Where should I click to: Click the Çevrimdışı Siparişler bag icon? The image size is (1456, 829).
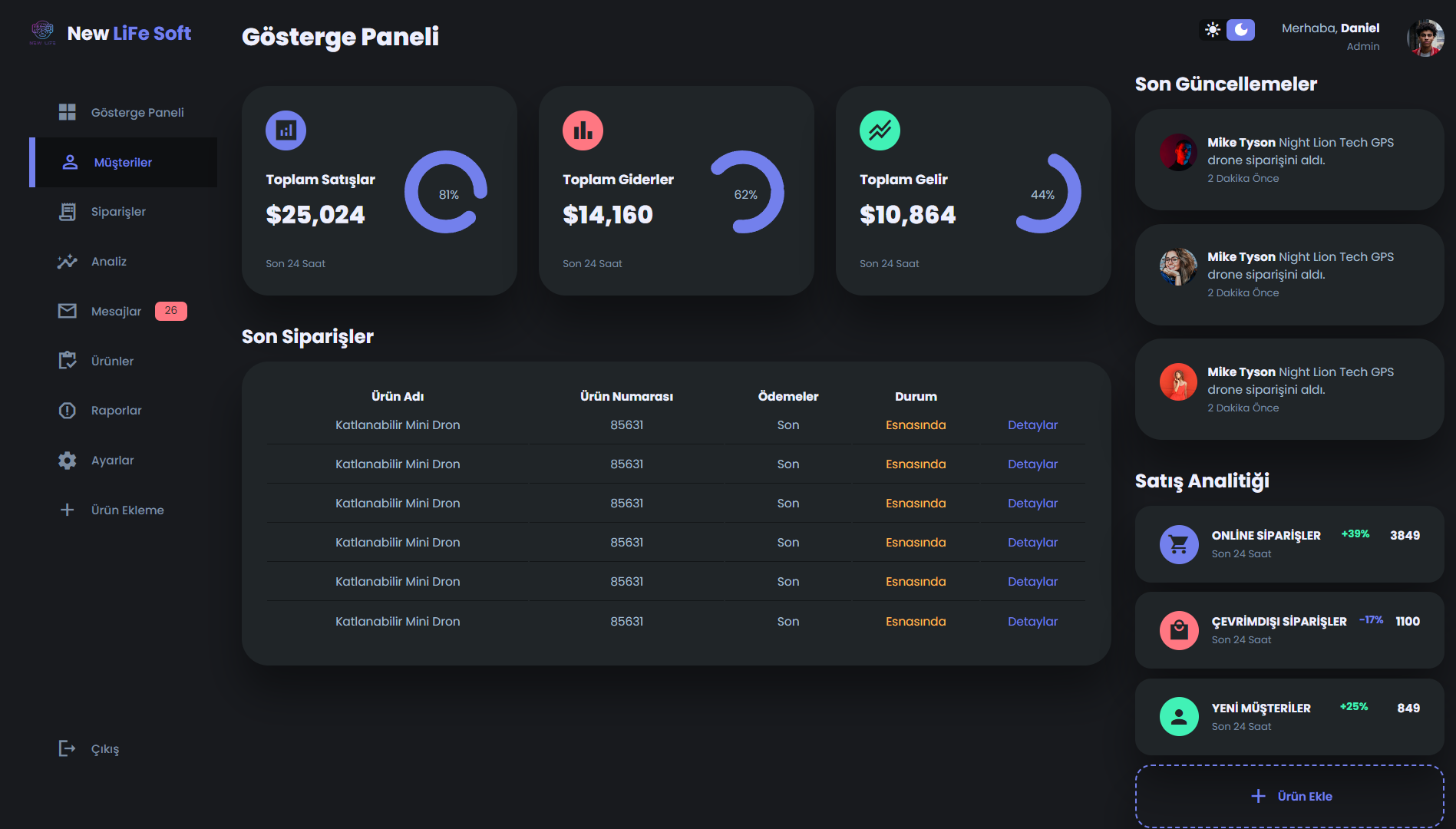click(x=1179, y=630)
